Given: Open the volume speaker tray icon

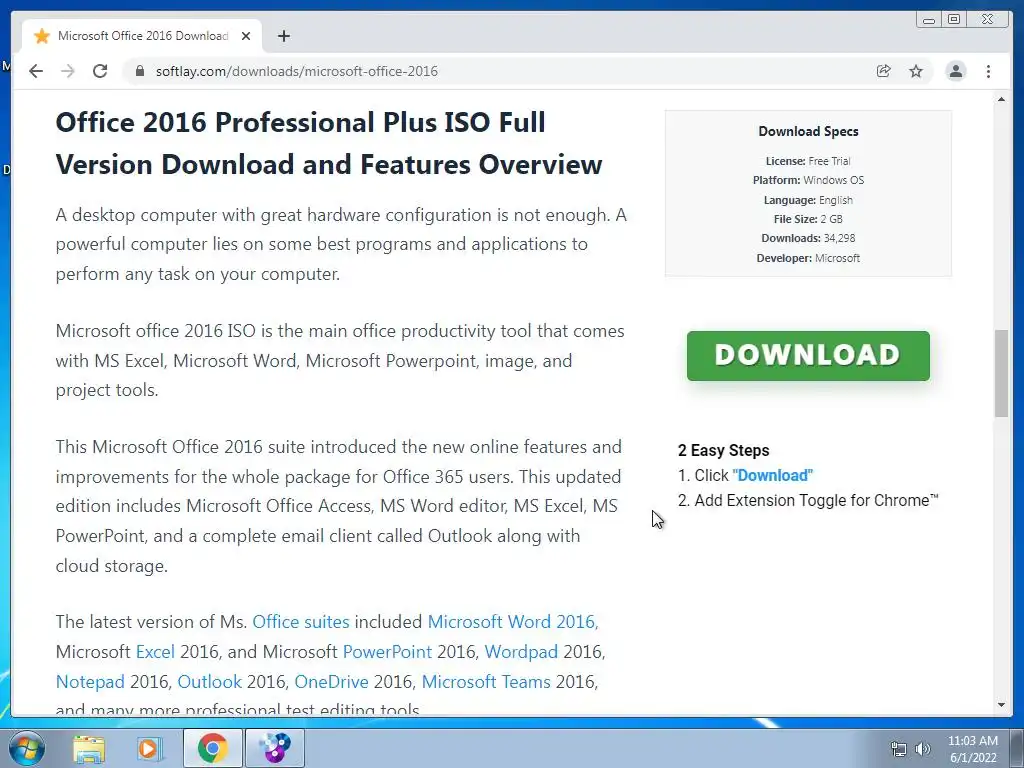Looking at the screenshot, I should coord(923,749).
